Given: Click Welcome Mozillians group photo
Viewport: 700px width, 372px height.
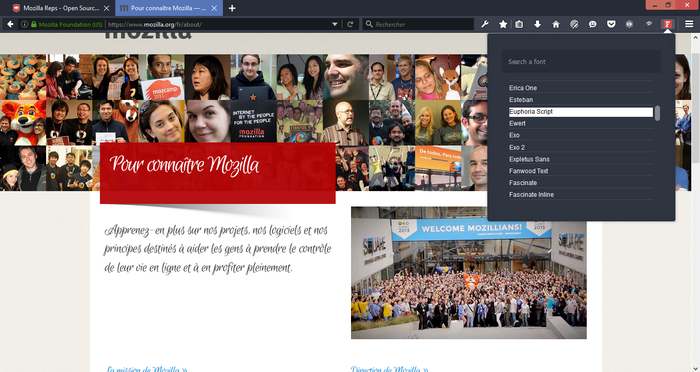Looking at the screenshot, I should [469, 272].
